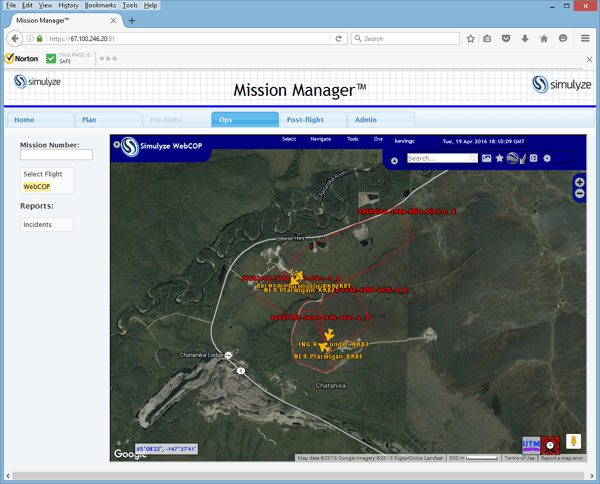Go back to previous page
This screenshot has height=484, width=600.
[x=15, y=39]
